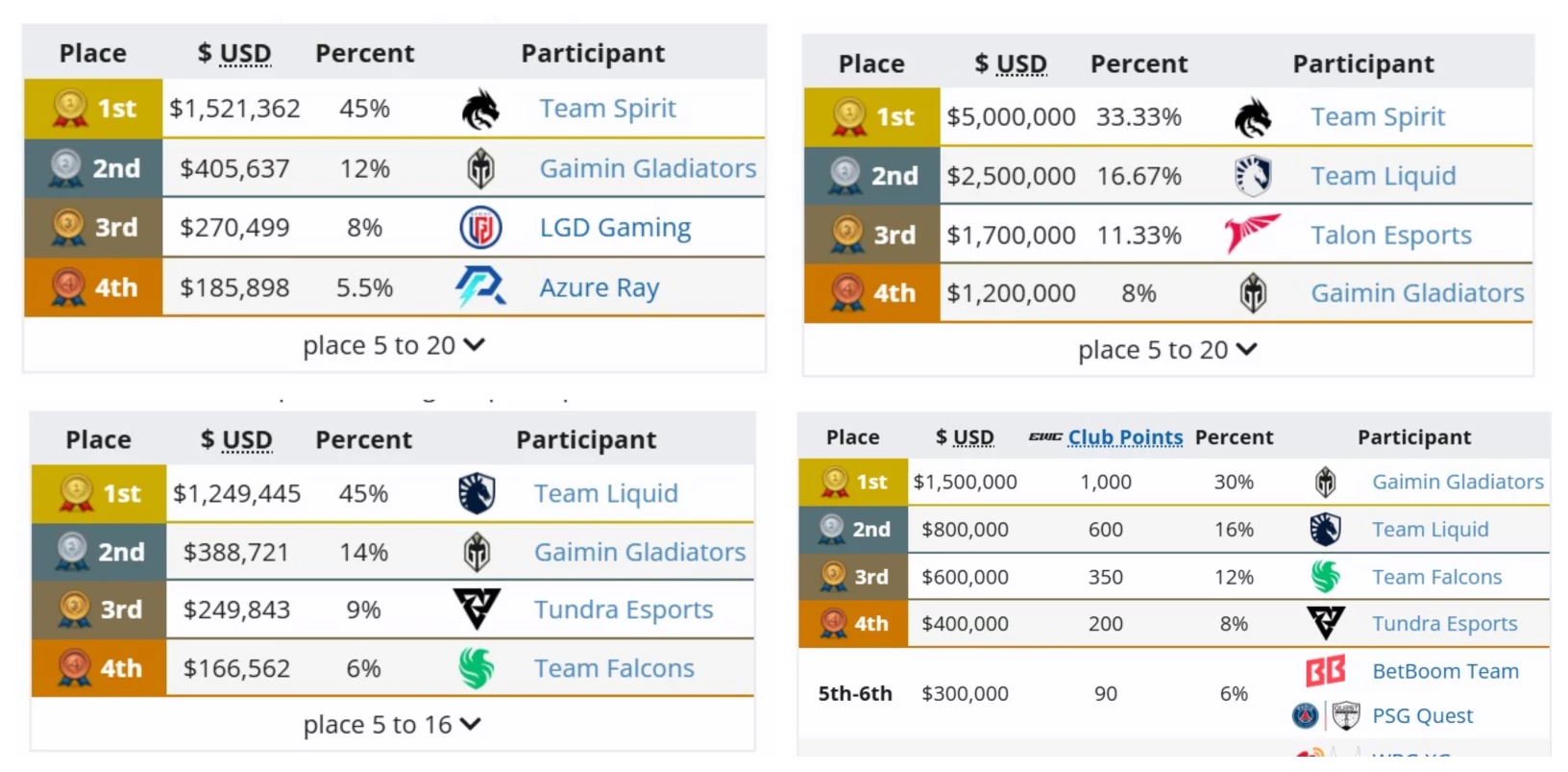This screenshot has height=772, width=1568.
Task: Open the Tundra Esports participant link
Action: 623,610
